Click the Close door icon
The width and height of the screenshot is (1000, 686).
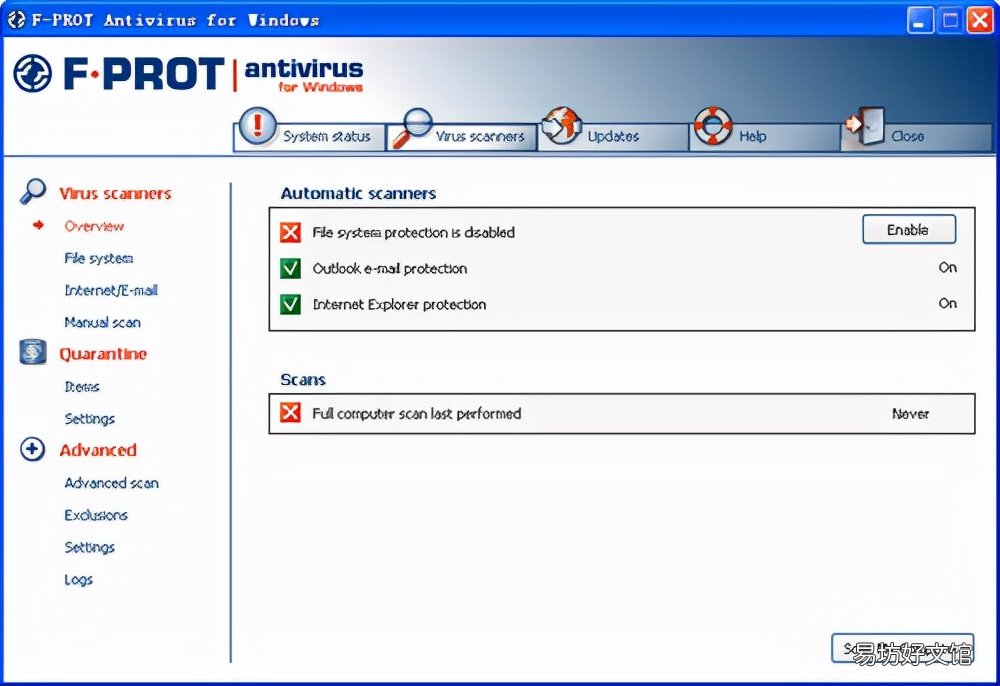coord(865,125)
